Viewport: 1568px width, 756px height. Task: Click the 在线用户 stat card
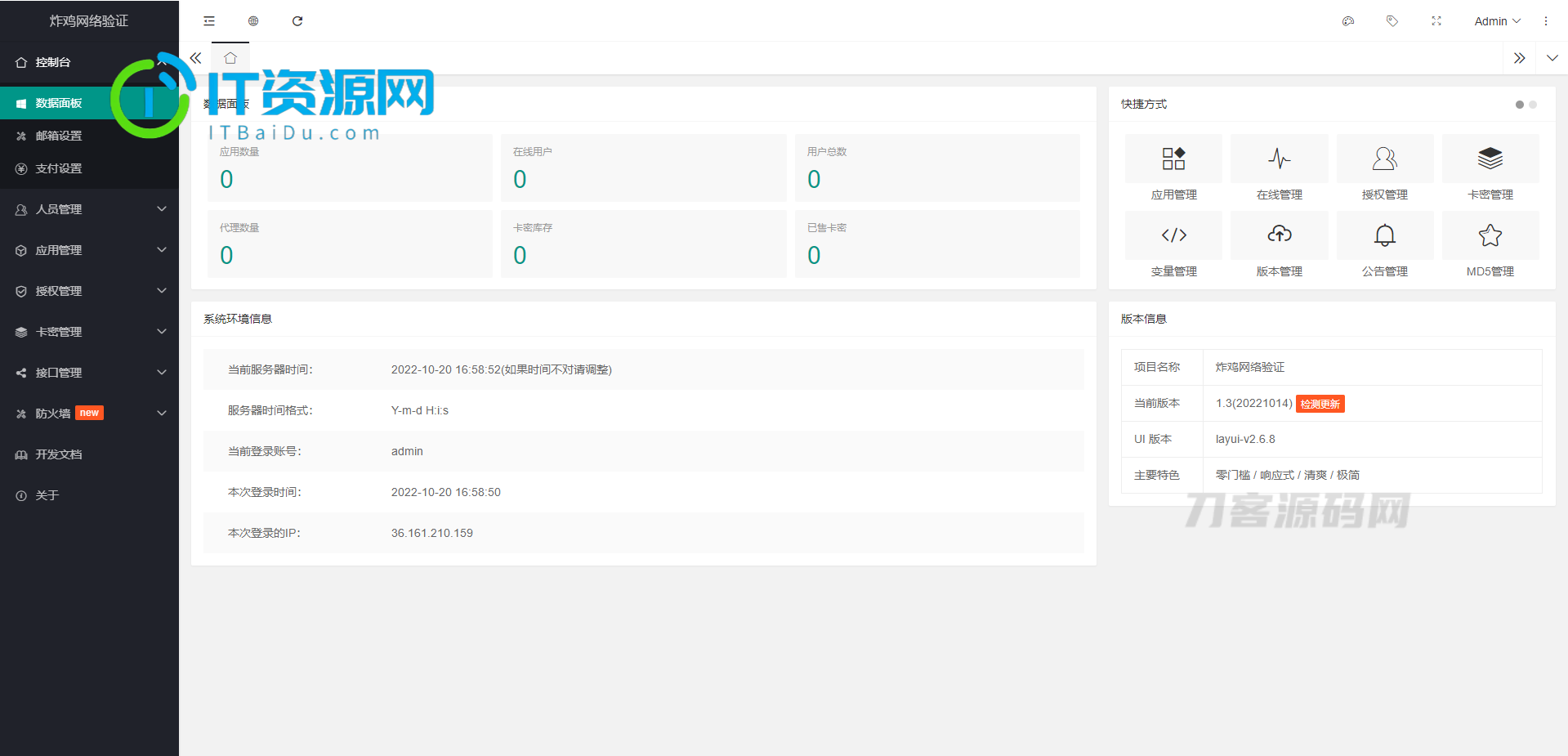click(x=644, y=168)
